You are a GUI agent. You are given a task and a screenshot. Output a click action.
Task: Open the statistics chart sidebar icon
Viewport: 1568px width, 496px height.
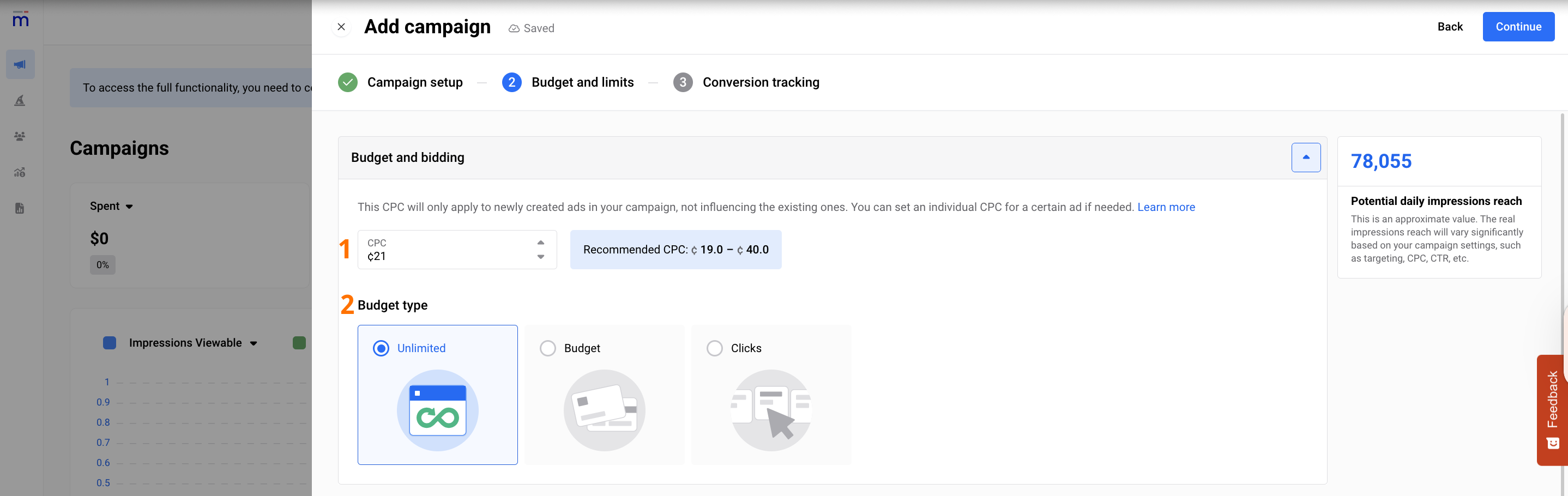[20, 172]
